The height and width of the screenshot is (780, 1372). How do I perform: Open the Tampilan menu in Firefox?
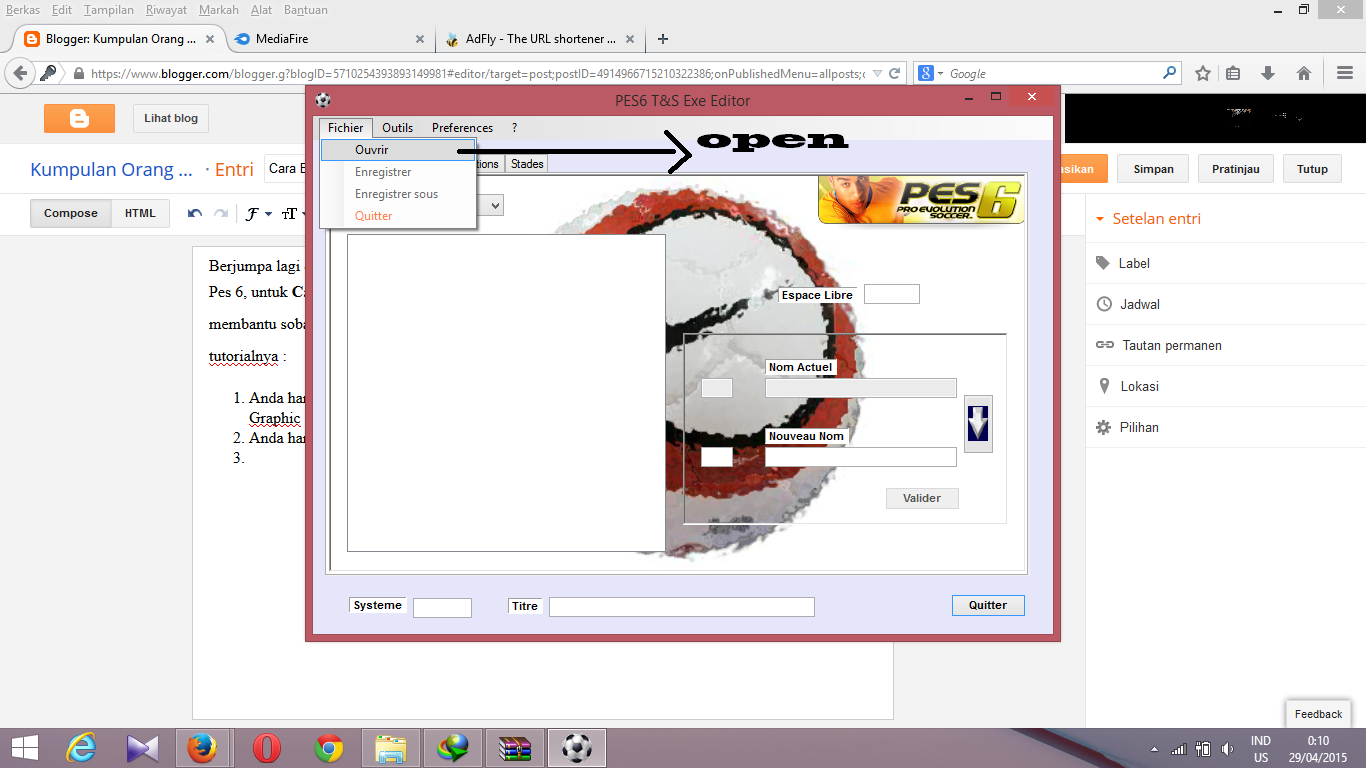[x=108, y=10]
